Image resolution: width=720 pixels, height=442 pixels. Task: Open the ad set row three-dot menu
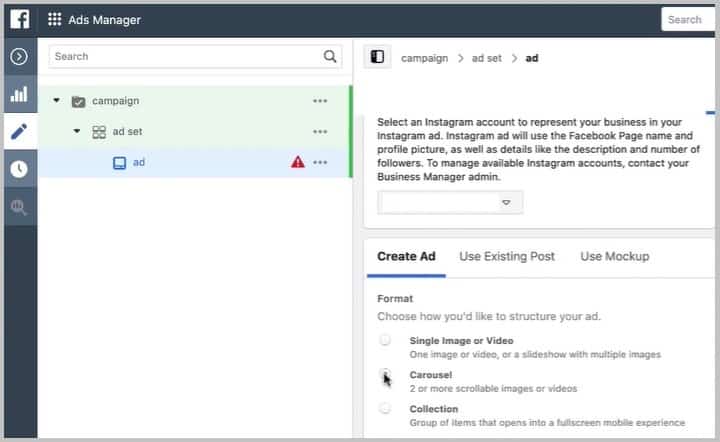coord(320,132)
